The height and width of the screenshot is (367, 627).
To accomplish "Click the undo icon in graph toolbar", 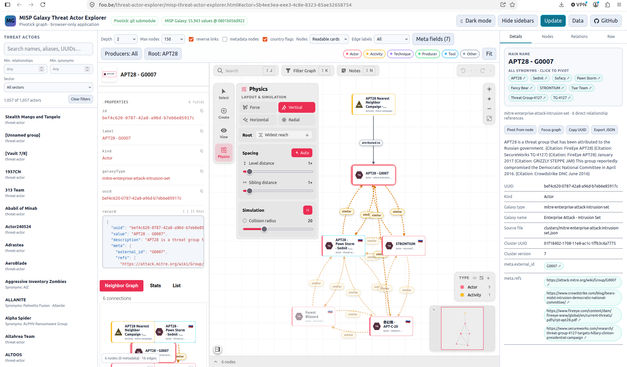I will tap(463, 71).
